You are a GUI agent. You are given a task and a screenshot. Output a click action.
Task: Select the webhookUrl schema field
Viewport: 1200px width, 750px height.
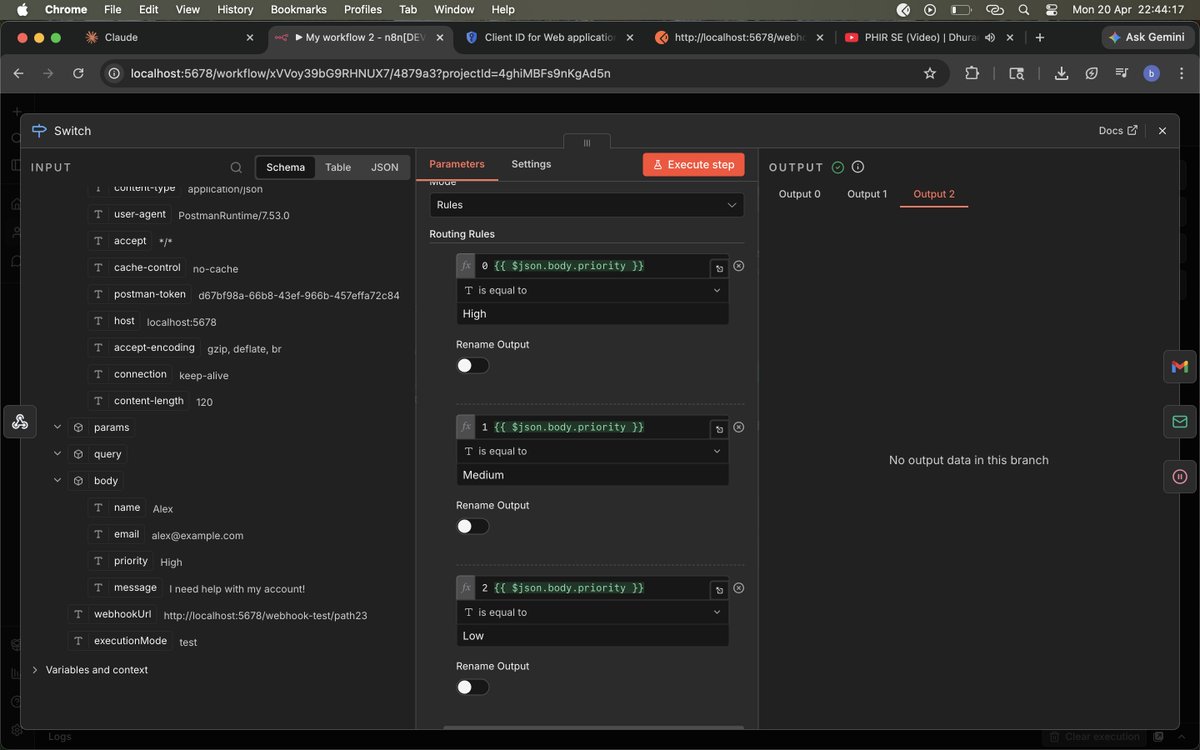(112, 614)
